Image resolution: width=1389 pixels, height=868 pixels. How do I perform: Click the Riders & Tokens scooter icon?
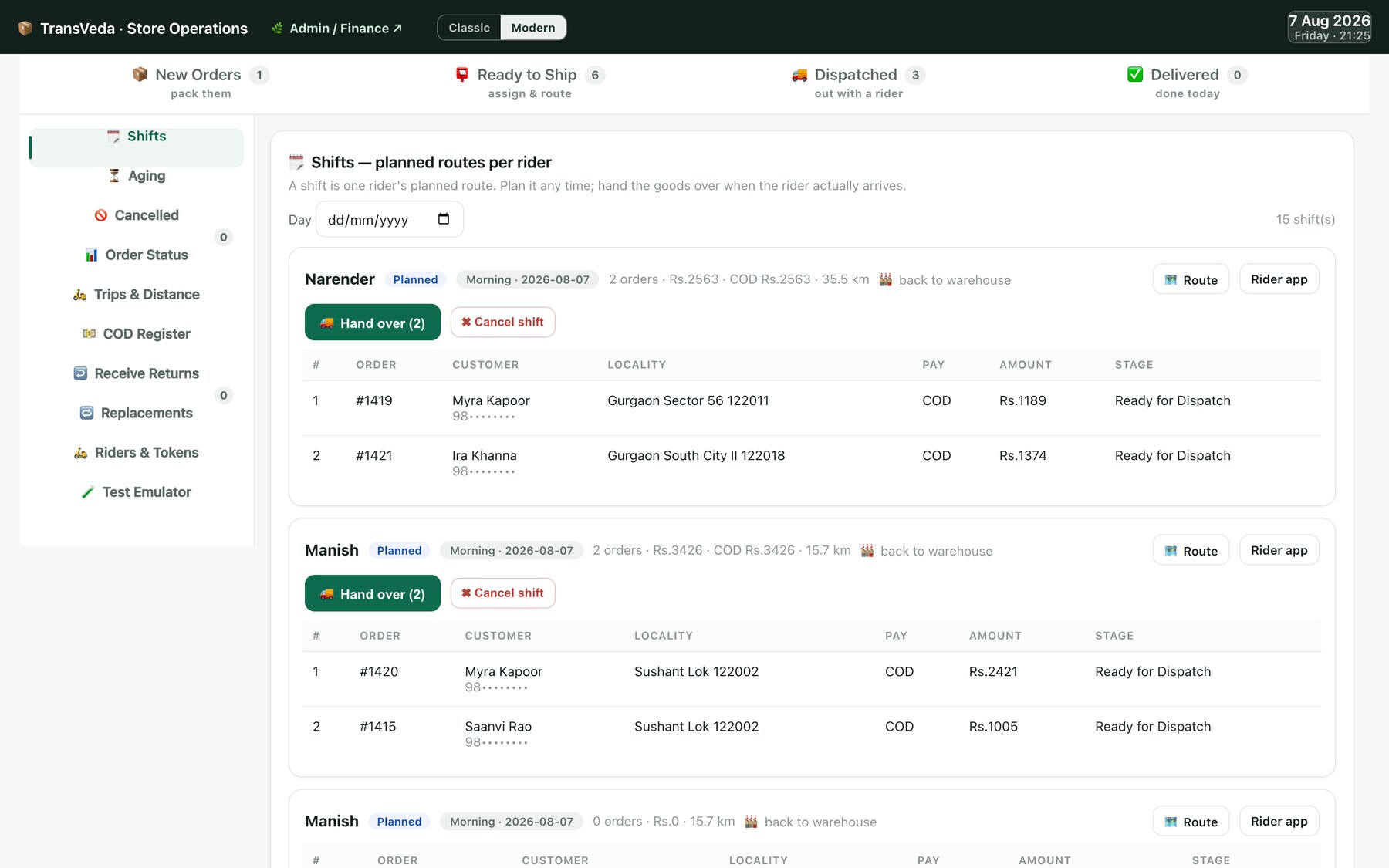(80, 453)
